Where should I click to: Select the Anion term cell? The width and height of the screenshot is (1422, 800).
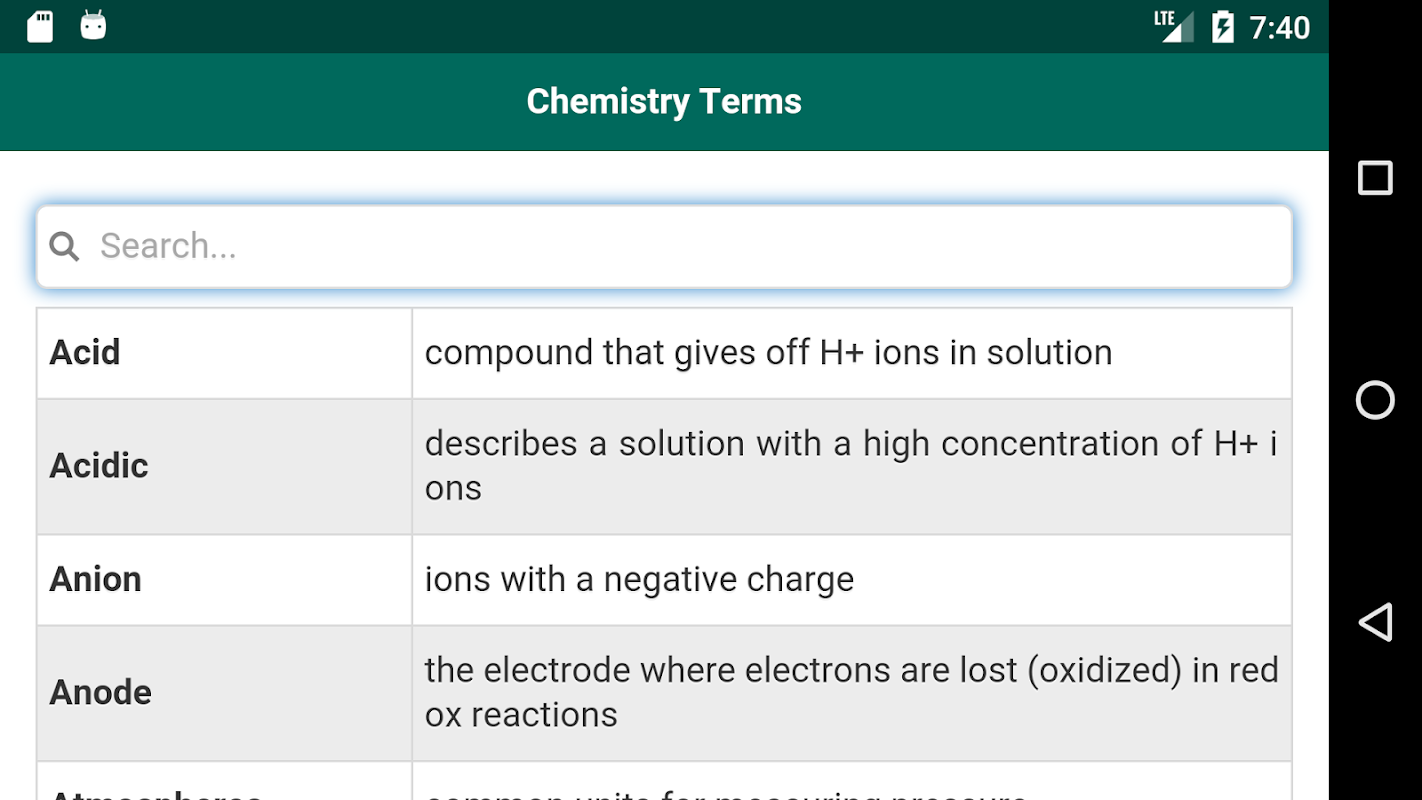[x=224, y=580]
